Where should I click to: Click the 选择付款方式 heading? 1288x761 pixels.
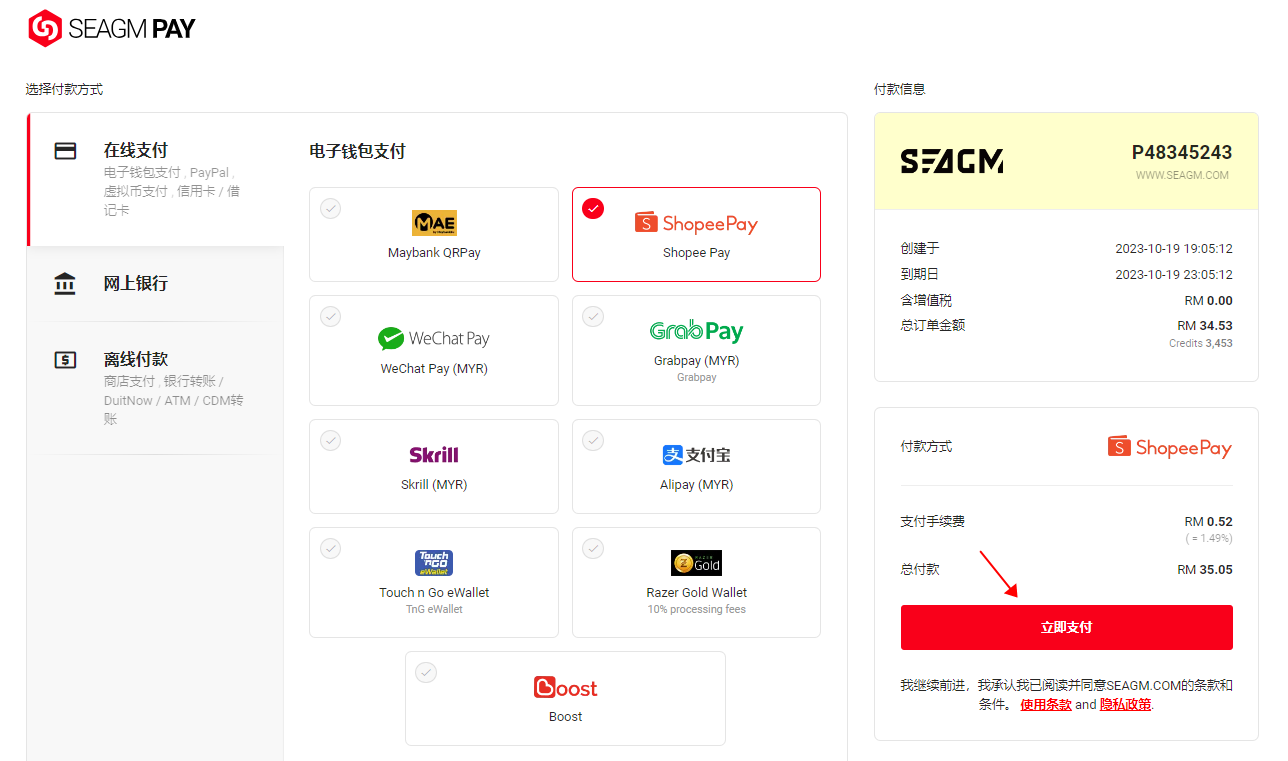[x=64, y=89]
